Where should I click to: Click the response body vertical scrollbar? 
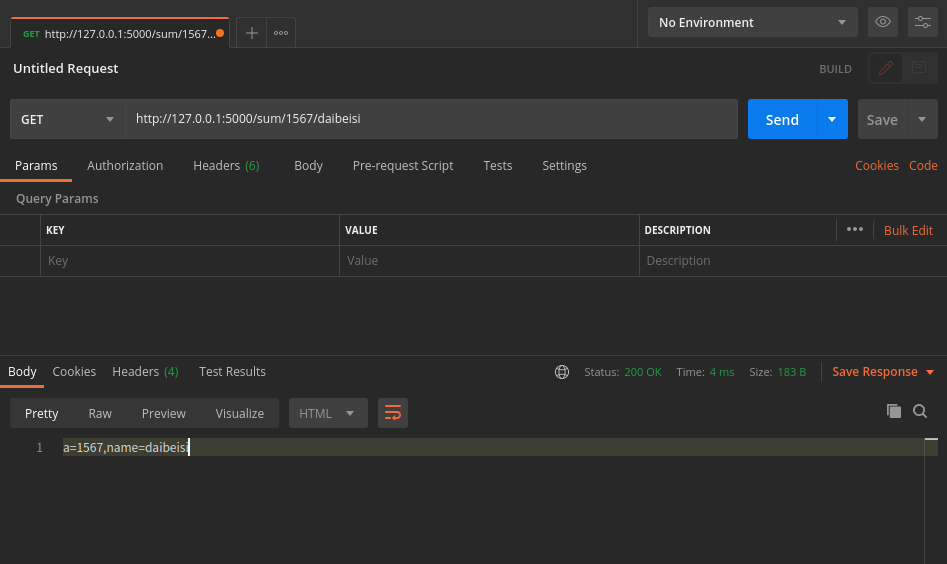point(931,501)
